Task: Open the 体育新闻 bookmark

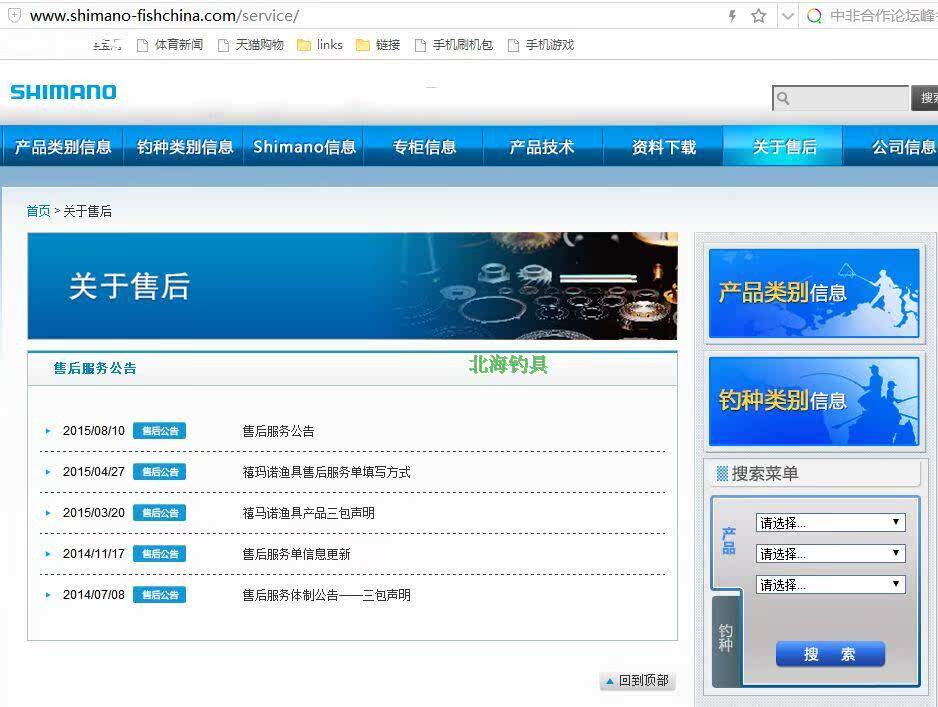Action: click(x=170, y=45)
